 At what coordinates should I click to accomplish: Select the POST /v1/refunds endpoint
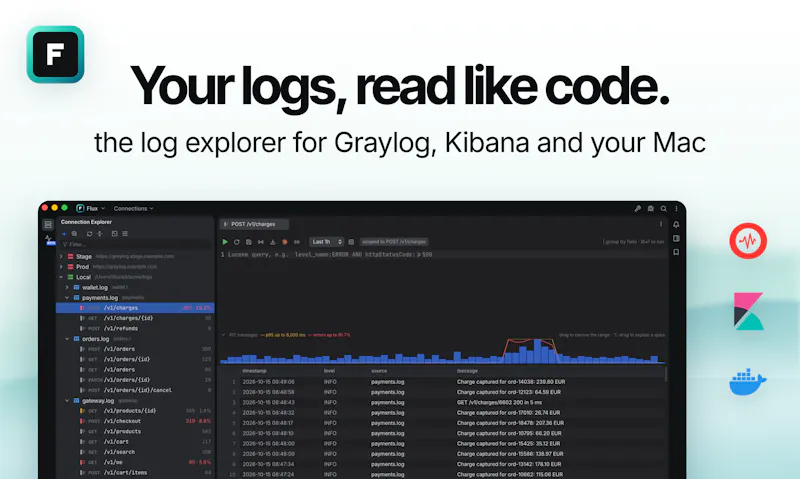pyautogui.click(x=135, y=329)
